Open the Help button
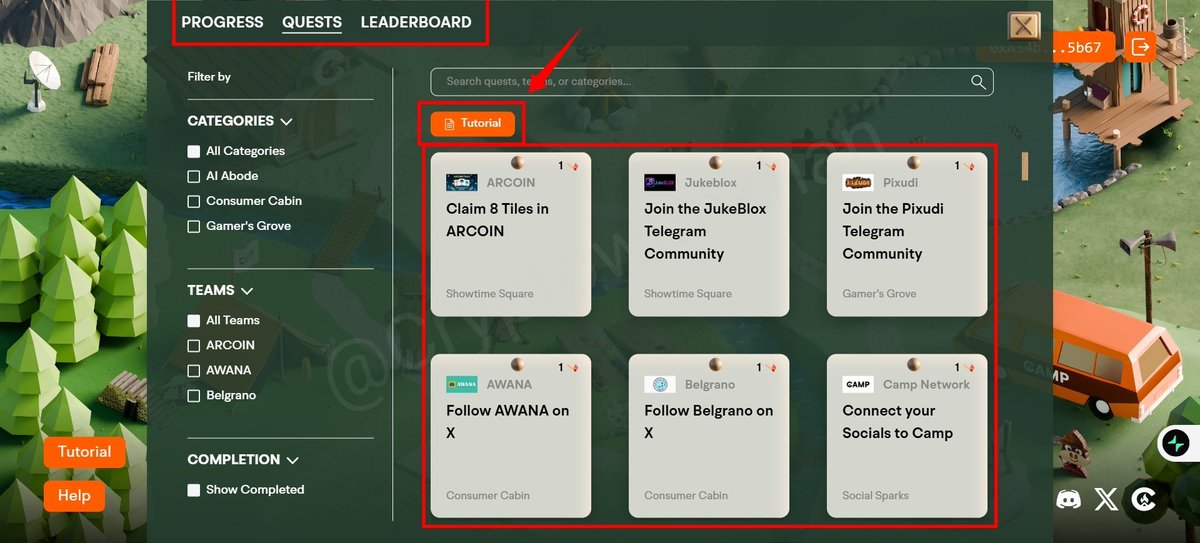The height and width of the screenshot is (543, 1200). (74, 495)
